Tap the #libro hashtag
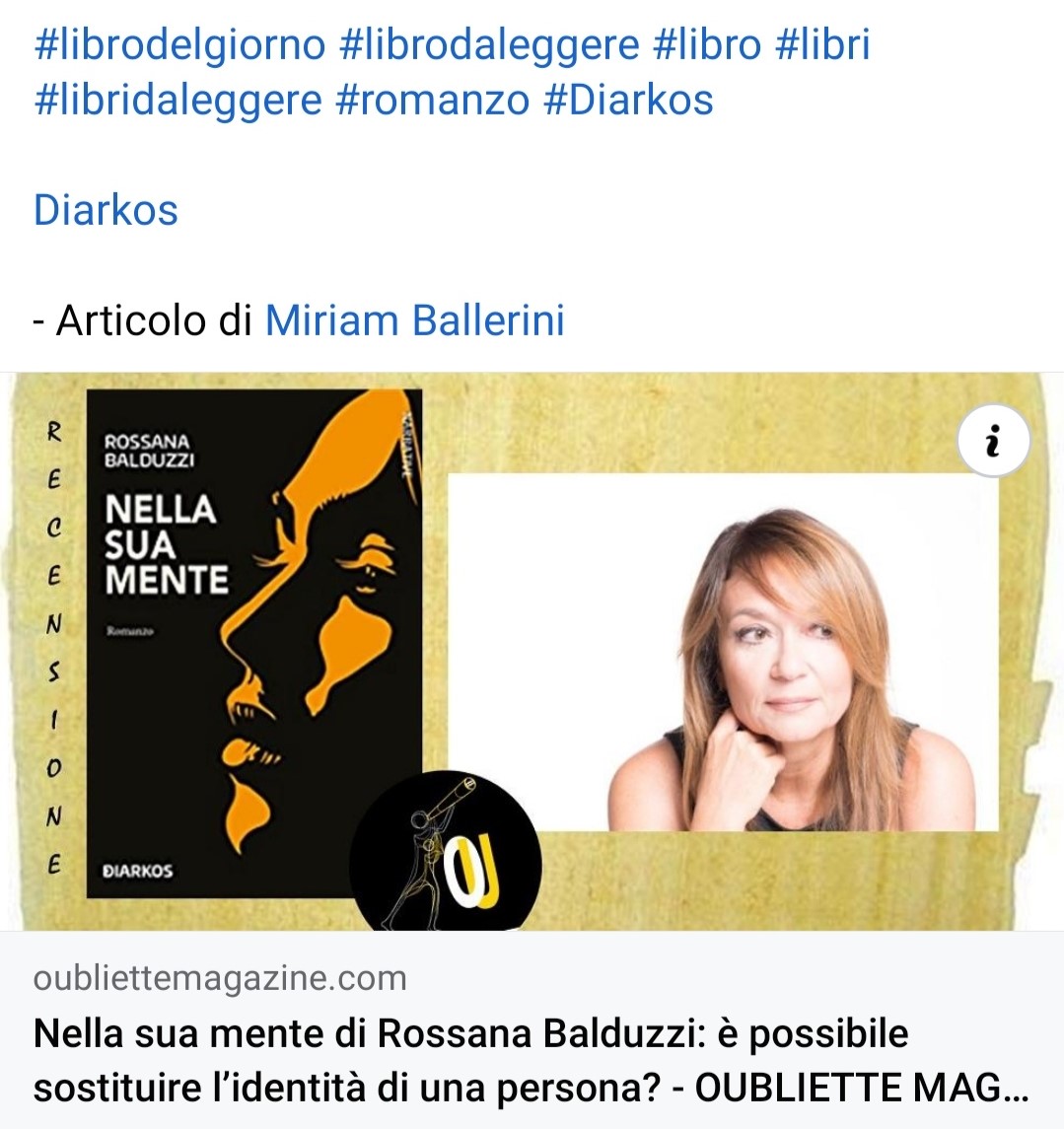 tap(707, 44)
